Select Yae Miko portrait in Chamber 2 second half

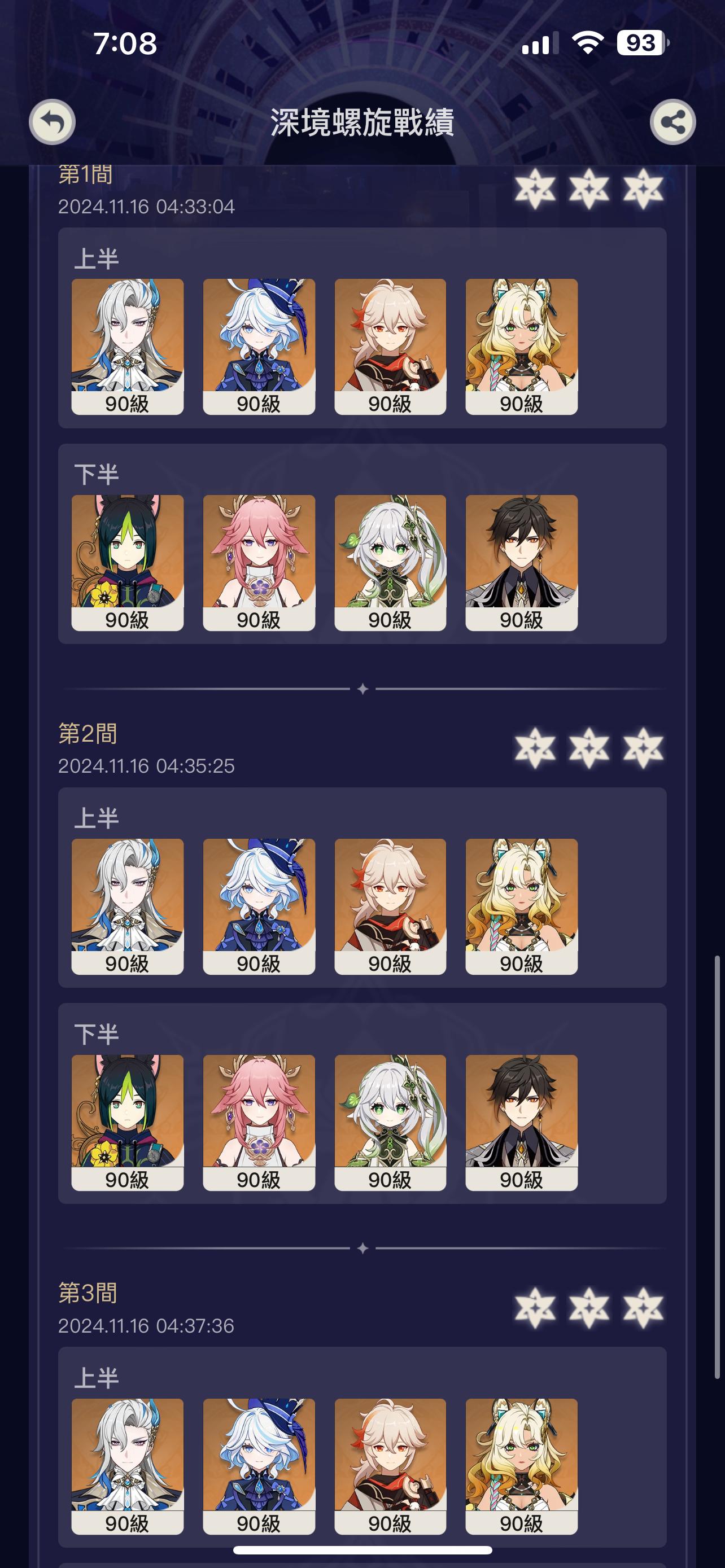(259, 1123)
